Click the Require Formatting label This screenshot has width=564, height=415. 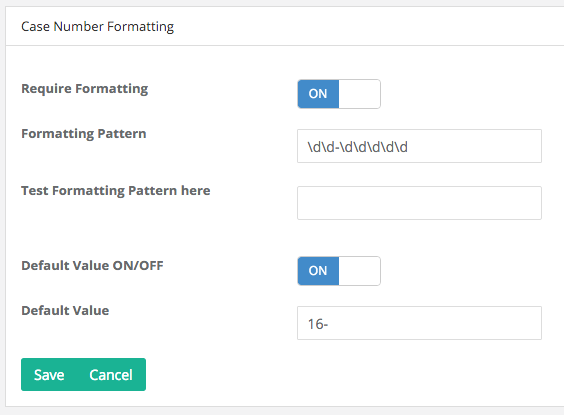tap(85, 89)
